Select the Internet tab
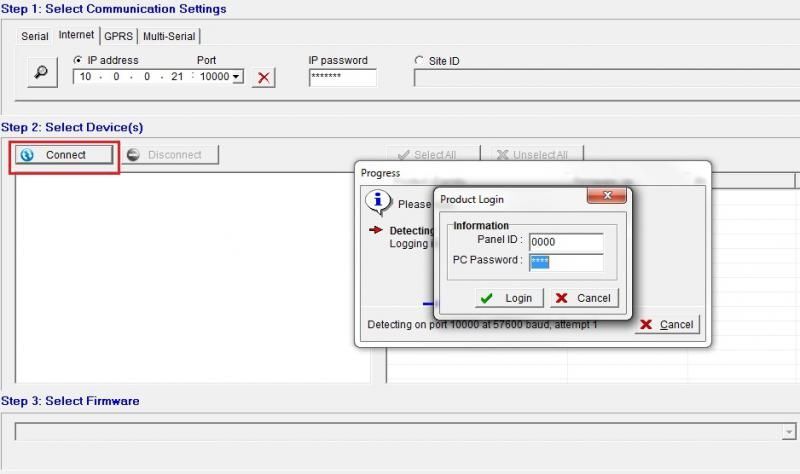This screenshot has height=474, width=800. tap(76, 35)
